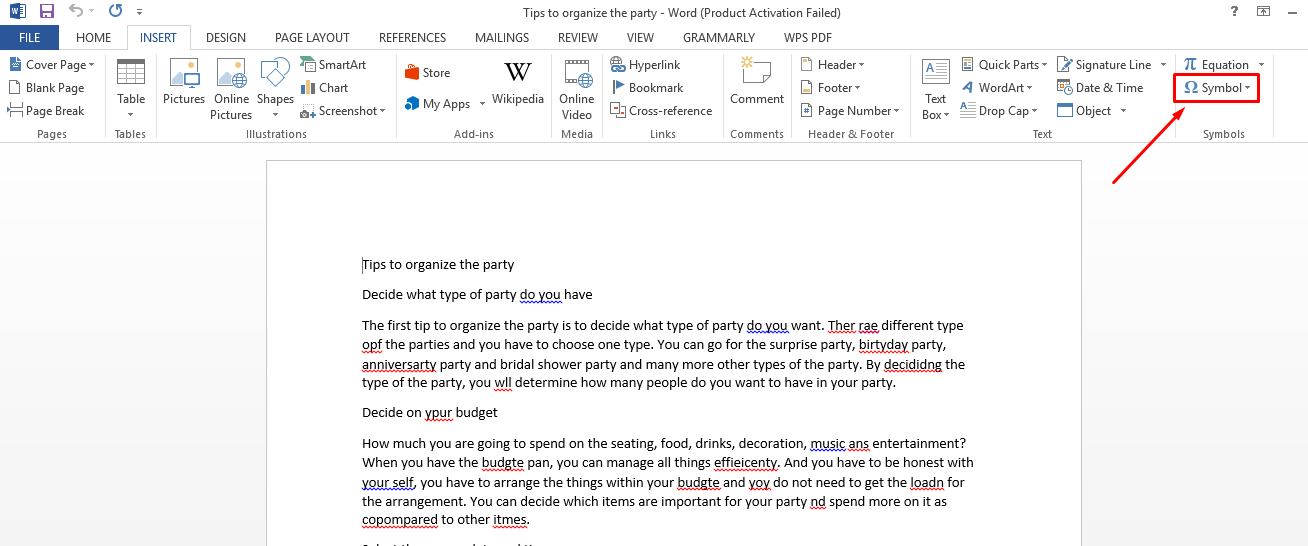This screenshot has height=546, width=1308.
Task: Click the Hyperlink button
Action: pyautogui.click(x=646, y=65)
